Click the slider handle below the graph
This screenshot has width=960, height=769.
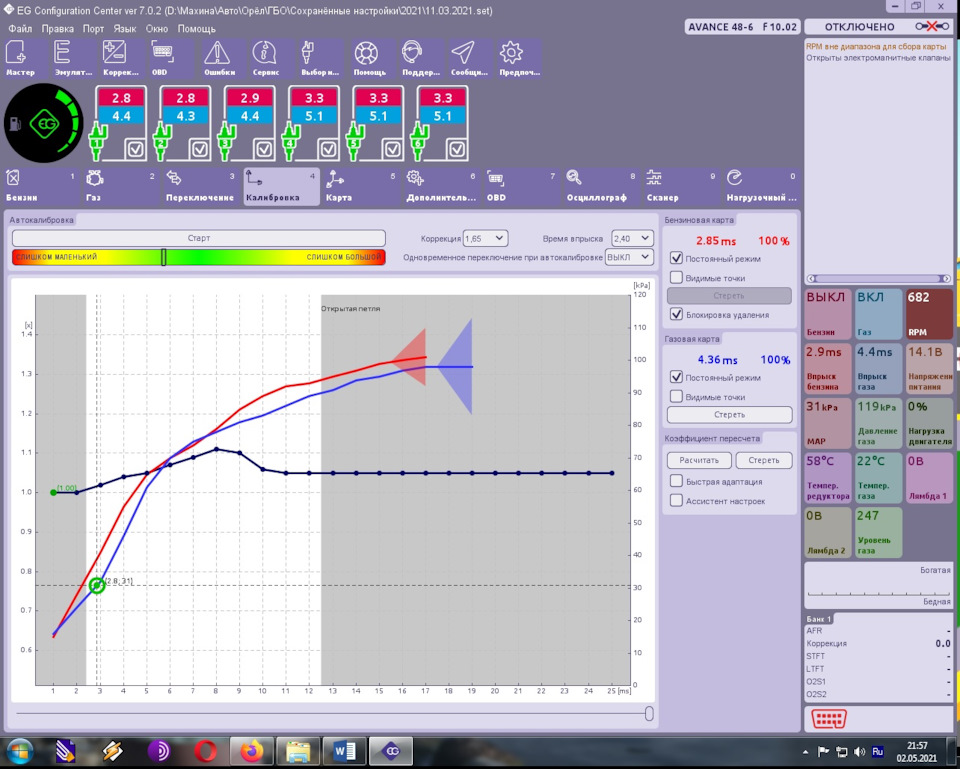click(649, 713)
